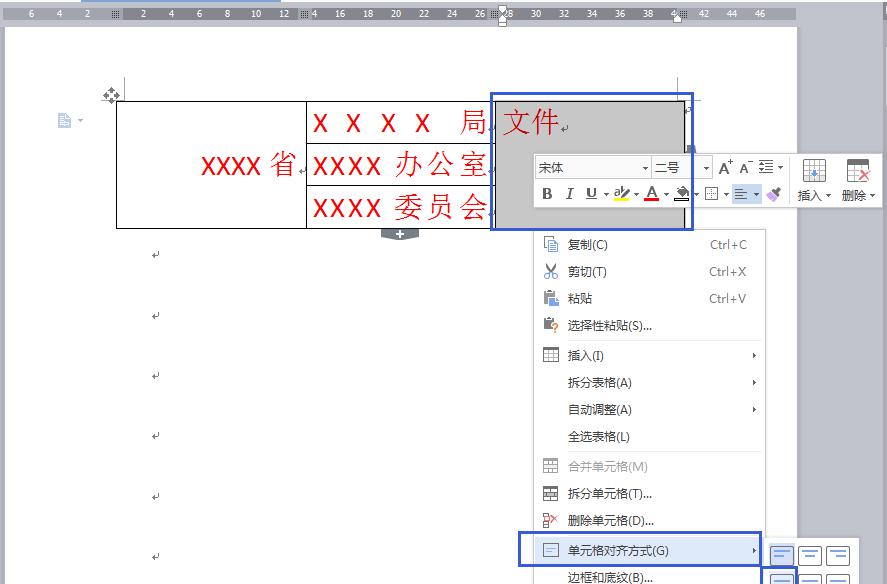Click the document layout icon in left margin
The width and height of the screenshot is (887, 584).
tap(64, 120)
